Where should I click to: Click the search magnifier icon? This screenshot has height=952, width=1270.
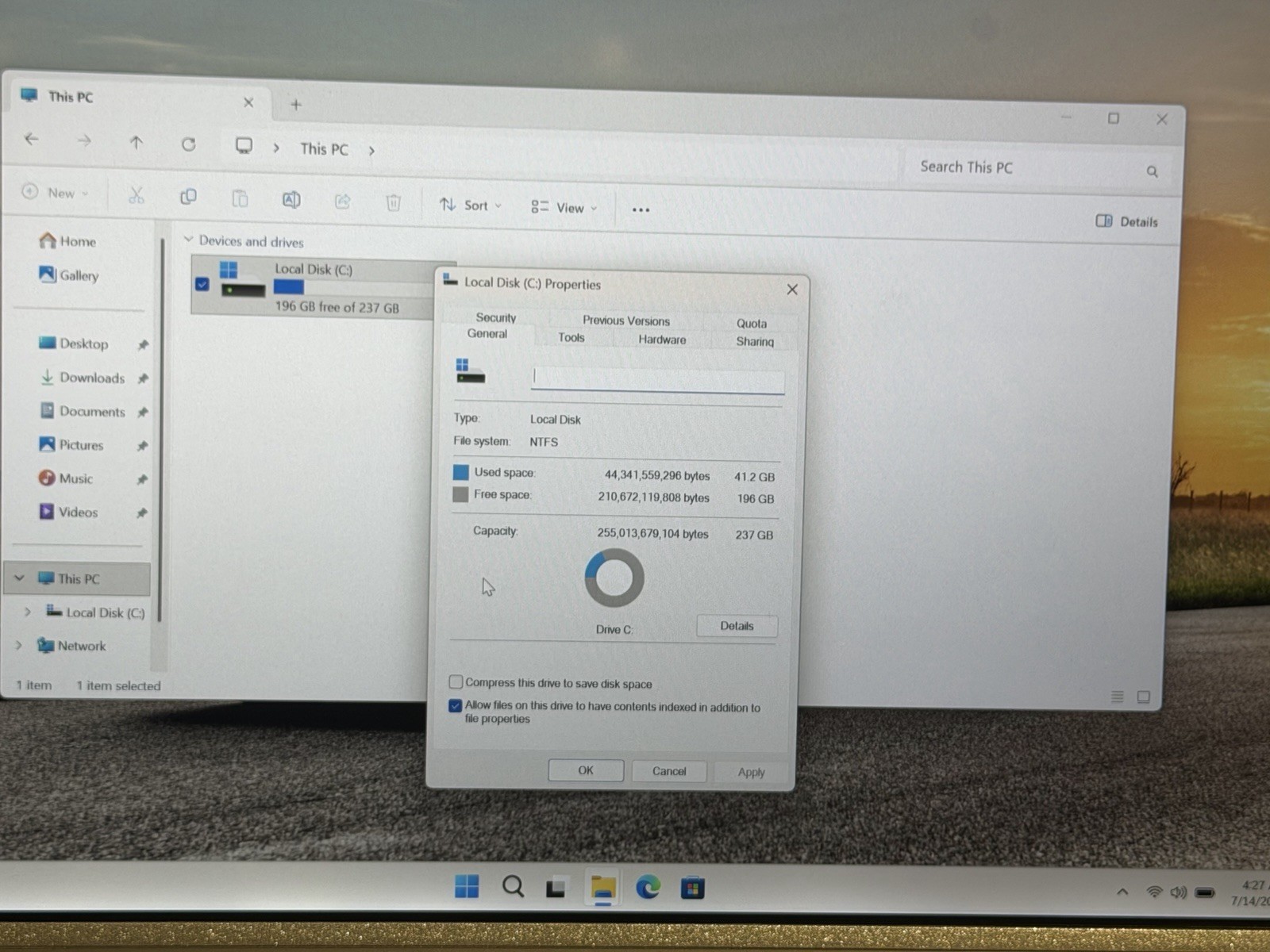[1152, 171]
